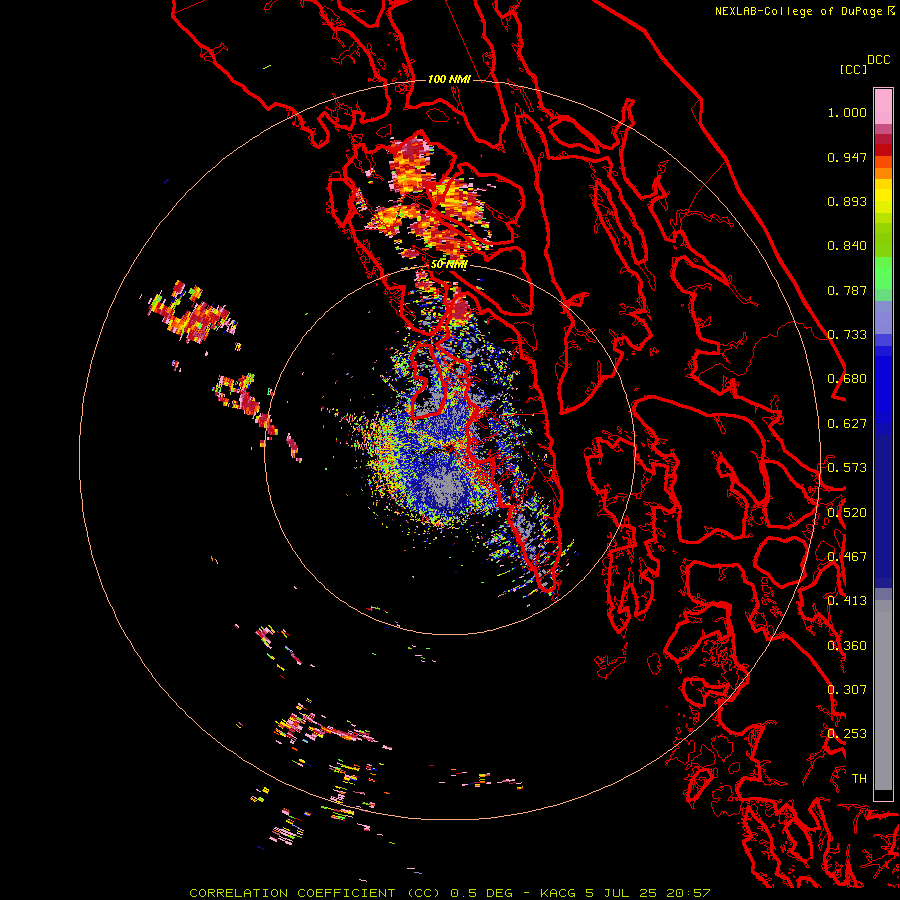The height and width of the screenshot is (900, 900).
Task: Click the 0.787 scale value
Action: (x=847, y=290)
